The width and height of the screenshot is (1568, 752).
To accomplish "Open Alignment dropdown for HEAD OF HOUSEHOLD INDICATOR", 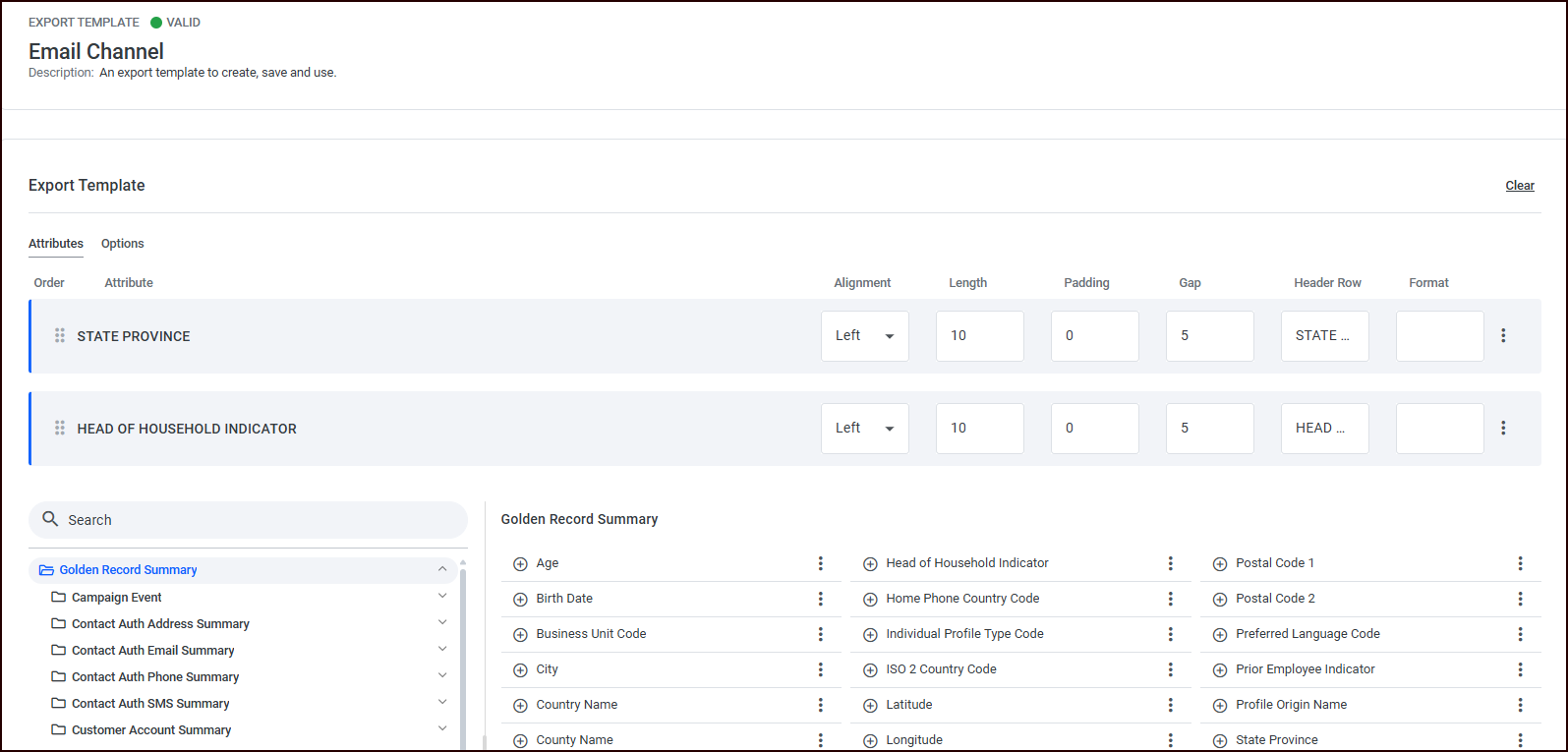I will pyautogui.click(x=864, y=429).
